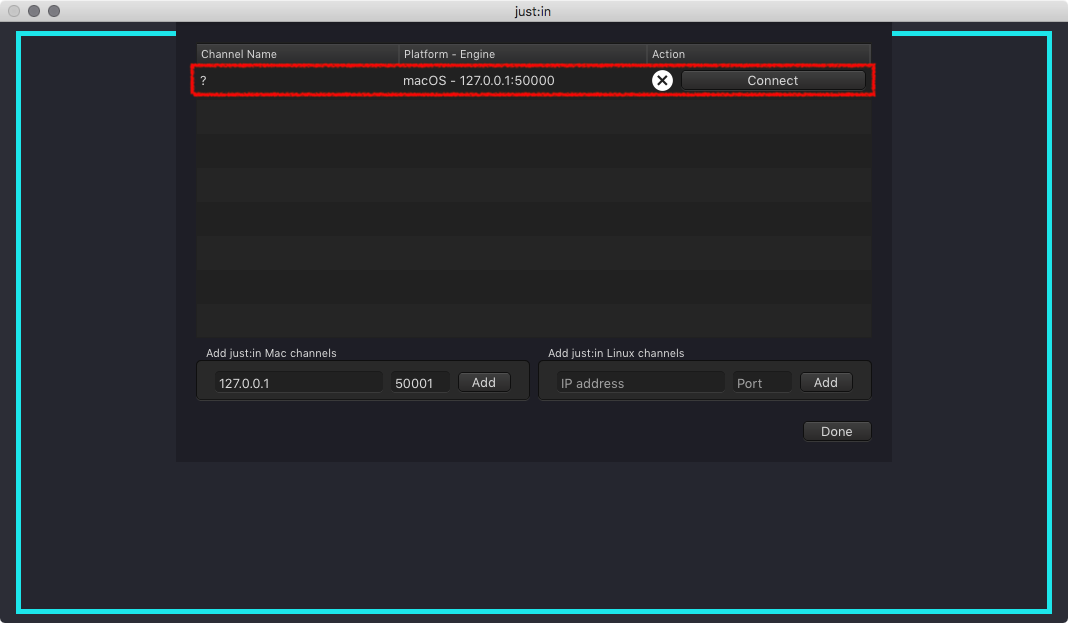The width and height of the screenshot is (1068, 623).
Task: Click the Linux Port field
Action: point(762,383)
